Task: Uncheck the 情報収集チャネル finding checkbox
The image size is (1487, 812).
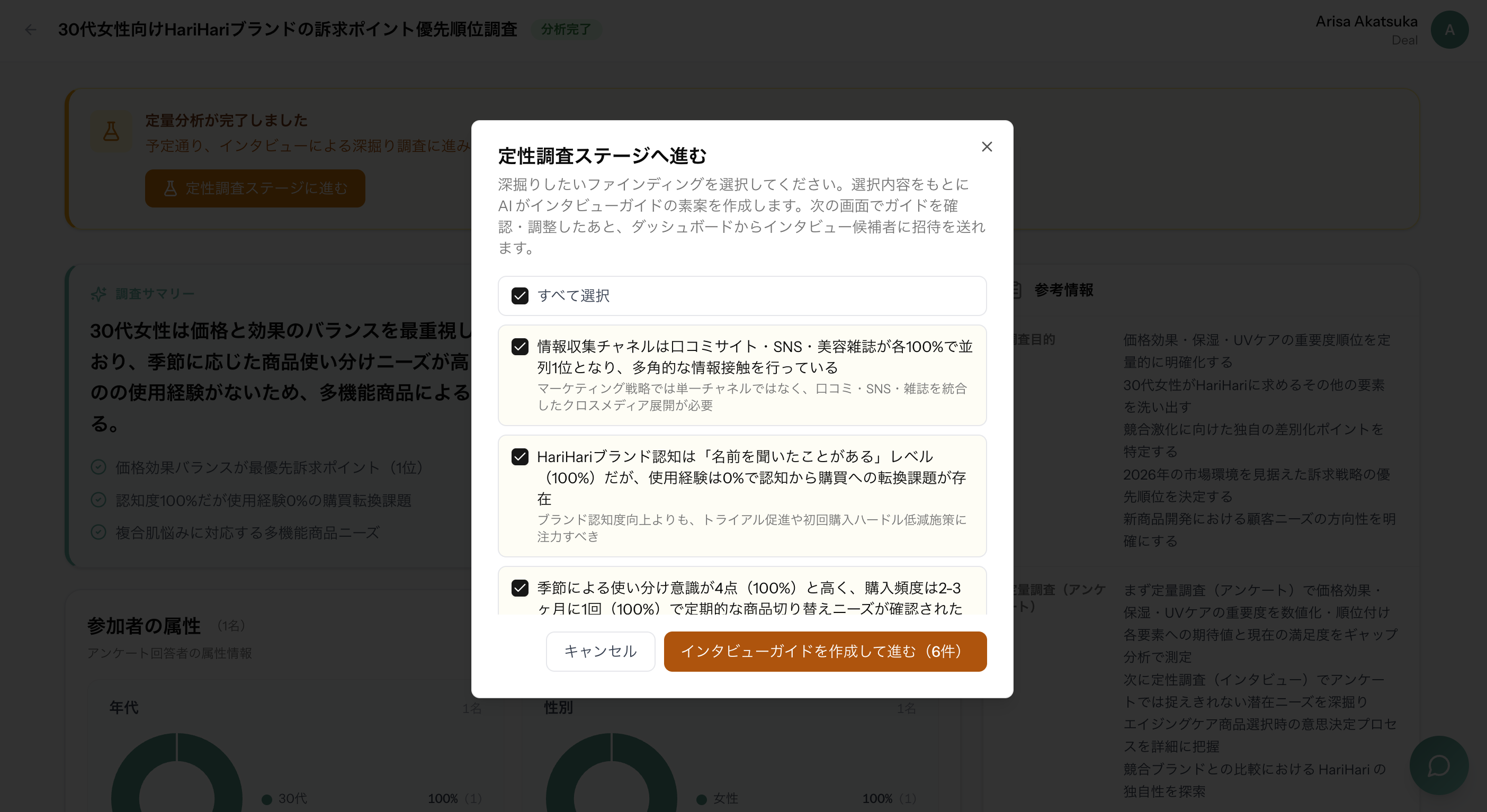Action: [x=519, y=347]
